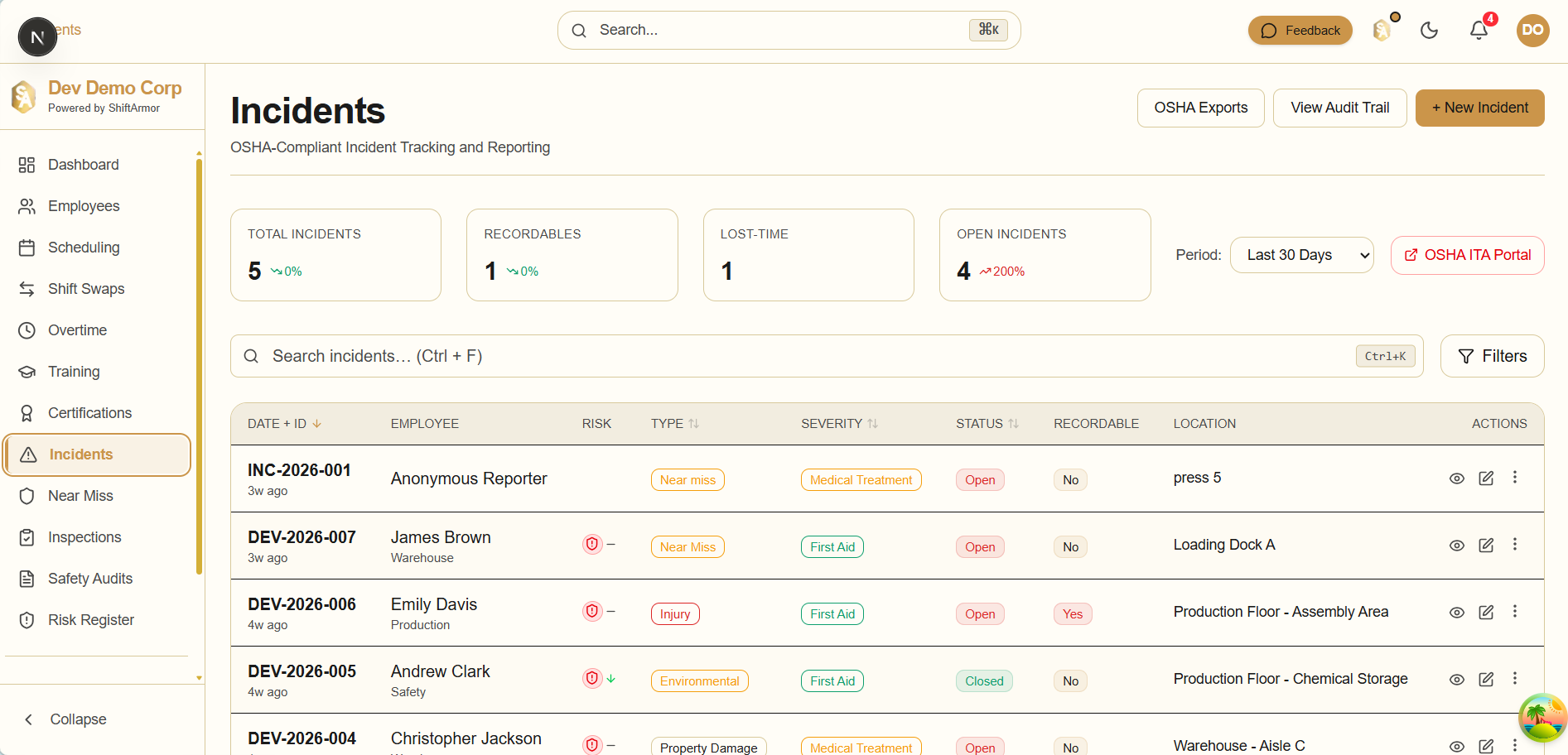Open the OSHA ITA Portal link

click(1467, 255)
